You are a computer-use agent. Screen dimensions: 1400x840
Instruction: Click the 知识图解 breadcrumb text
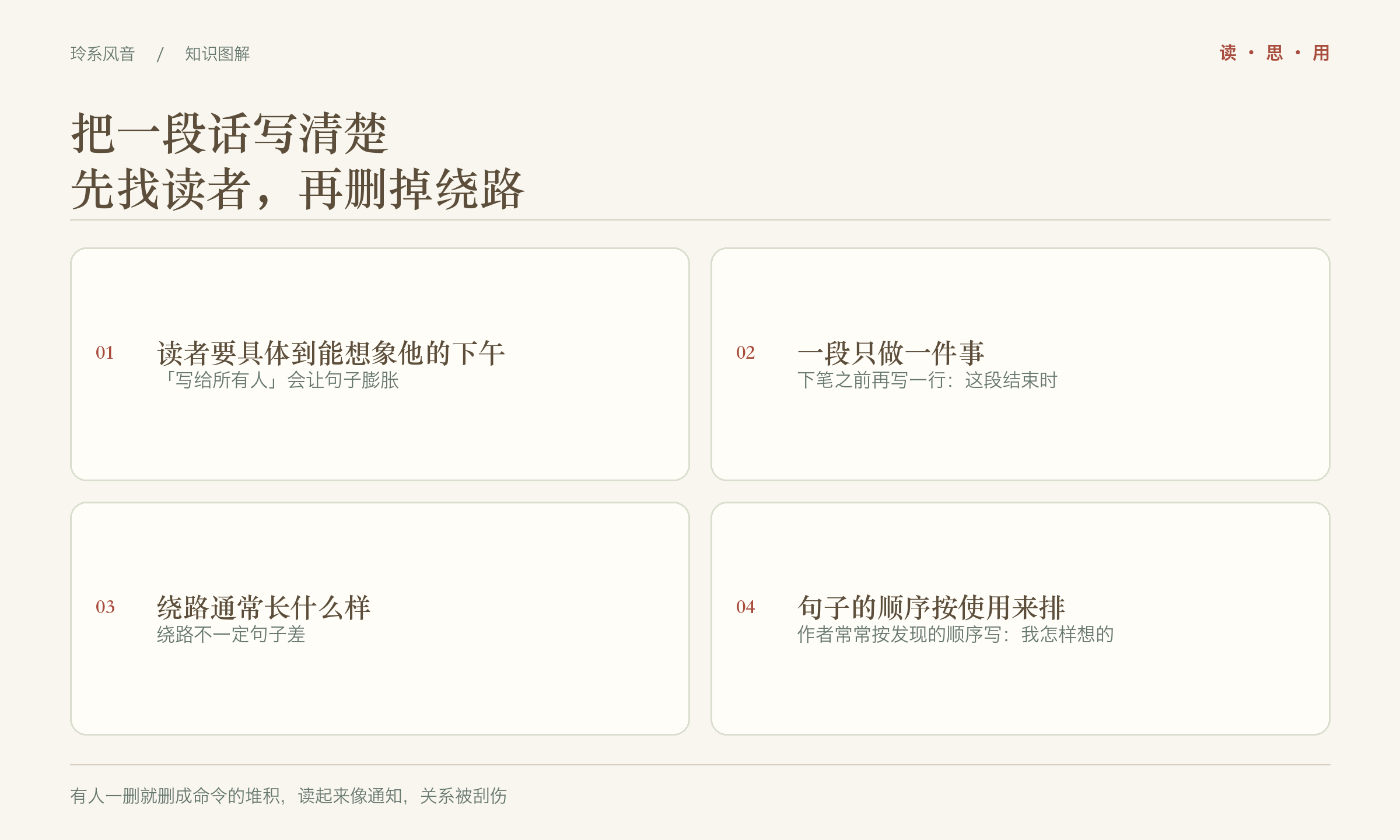click(x=218, y=54)
